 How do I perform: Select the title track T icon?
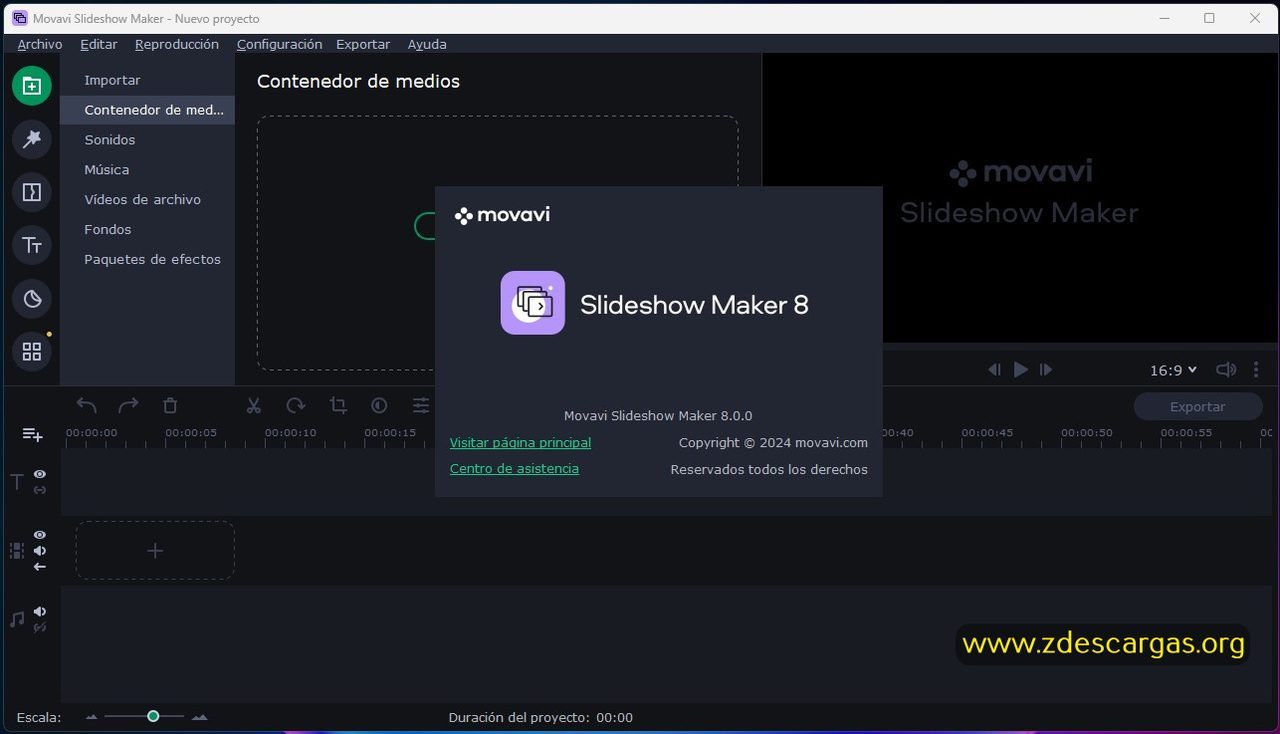click(16, 482)
